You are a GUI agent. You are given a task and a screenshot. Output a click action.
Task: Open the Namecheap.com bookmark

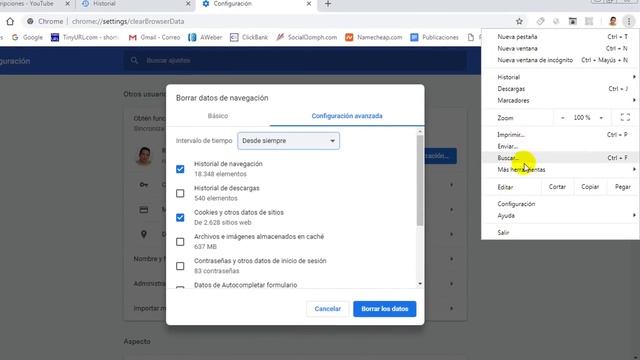pyautogui.click(x=373, y=37)
